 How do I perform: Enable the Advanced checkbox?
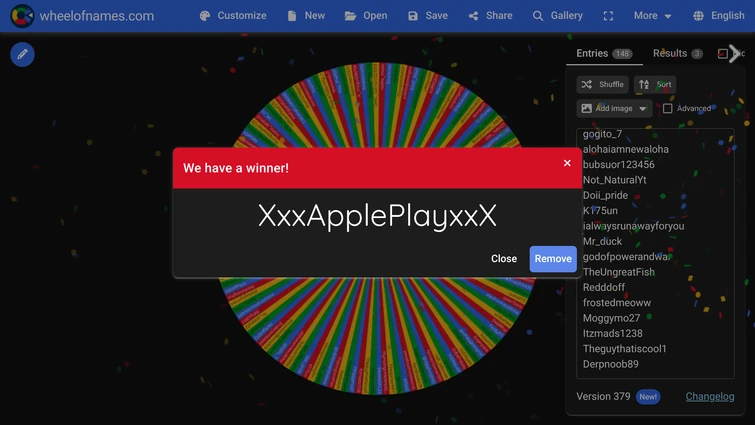point(667,108)
